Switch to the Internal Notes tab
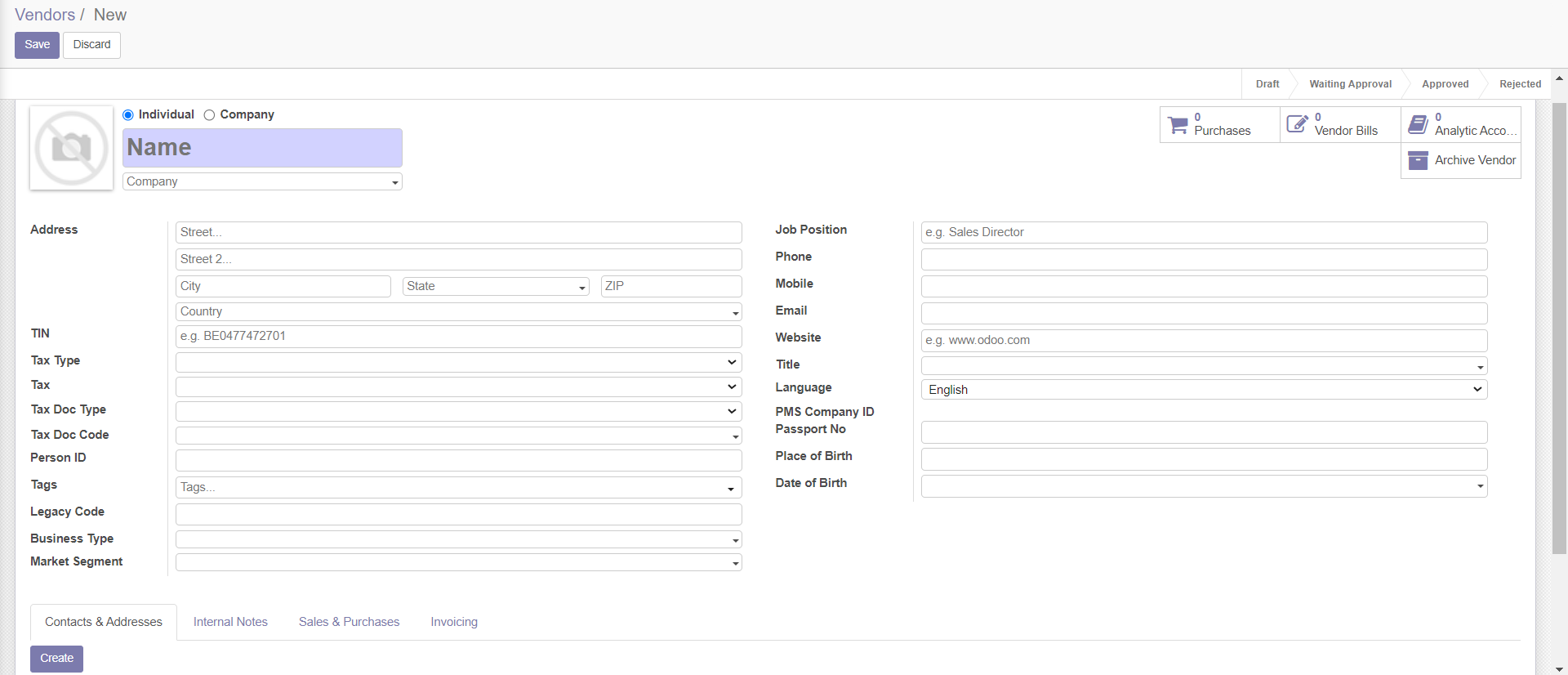The image size is (1568, 675). click(x=230, y=622)
